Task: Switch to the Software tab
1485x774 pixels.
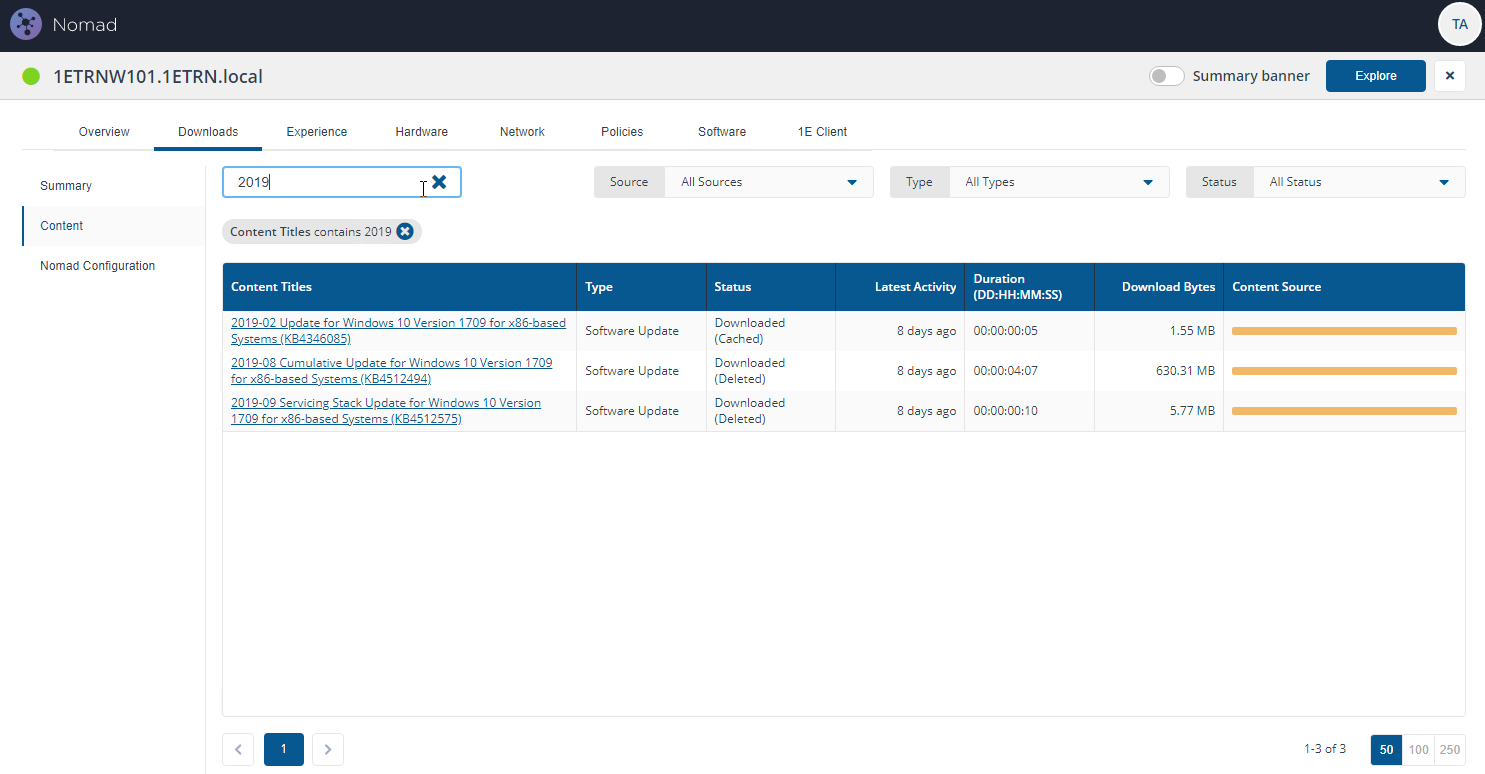Action: click(722, 132)
